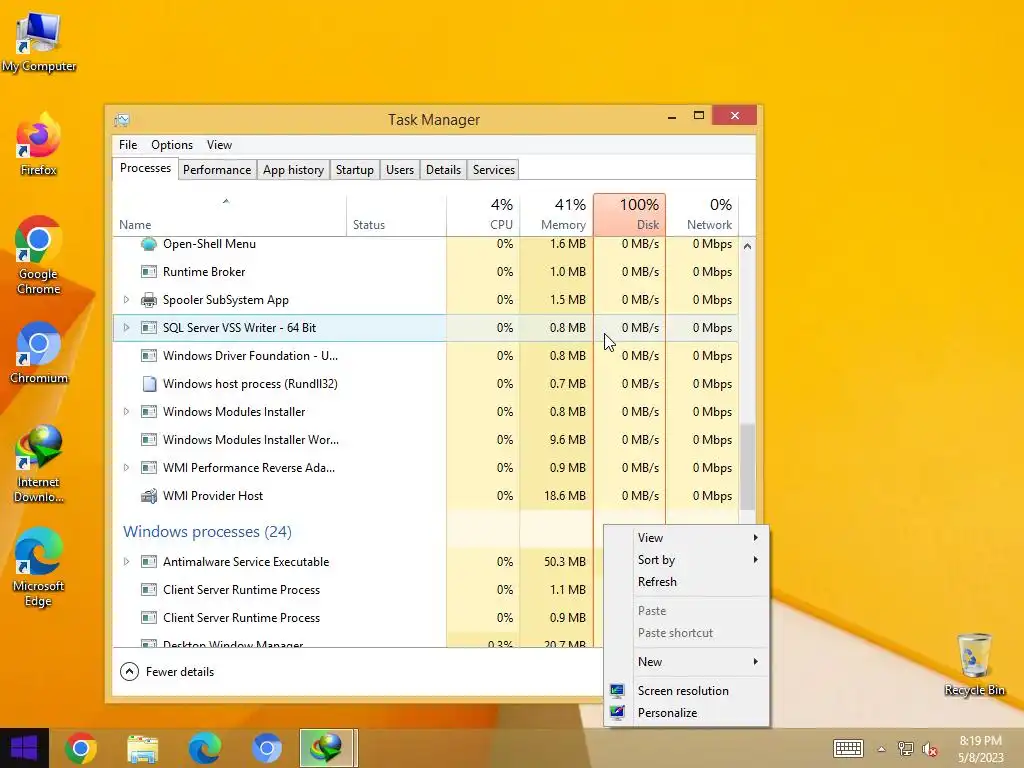Click the Windows processes (24) group header

[207, 532]
